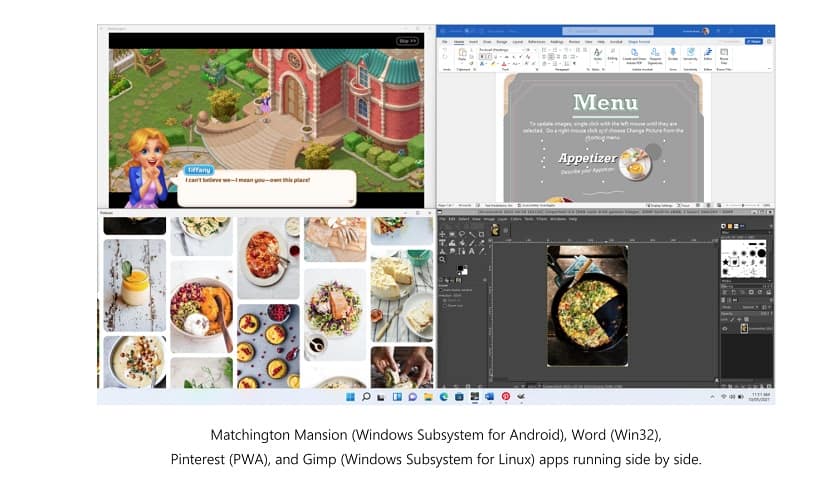Collapse the Word ribbon chevron
This screenshot has height=482, width=840.
pyautogui.click(x=769, y=69)
